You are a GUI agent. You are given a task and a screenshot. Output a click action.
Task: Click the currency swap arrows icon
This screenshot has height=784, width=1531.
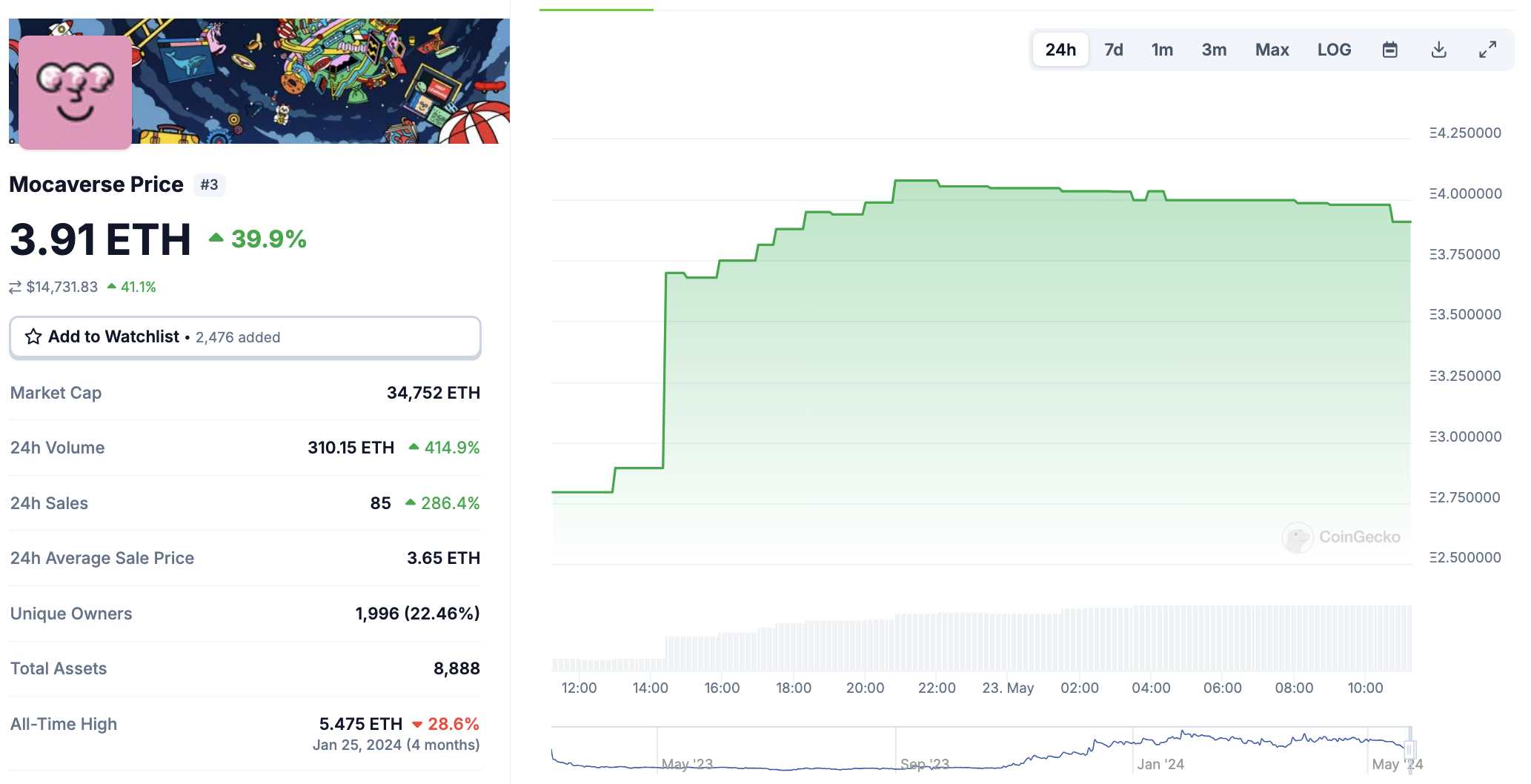(15, 288)
